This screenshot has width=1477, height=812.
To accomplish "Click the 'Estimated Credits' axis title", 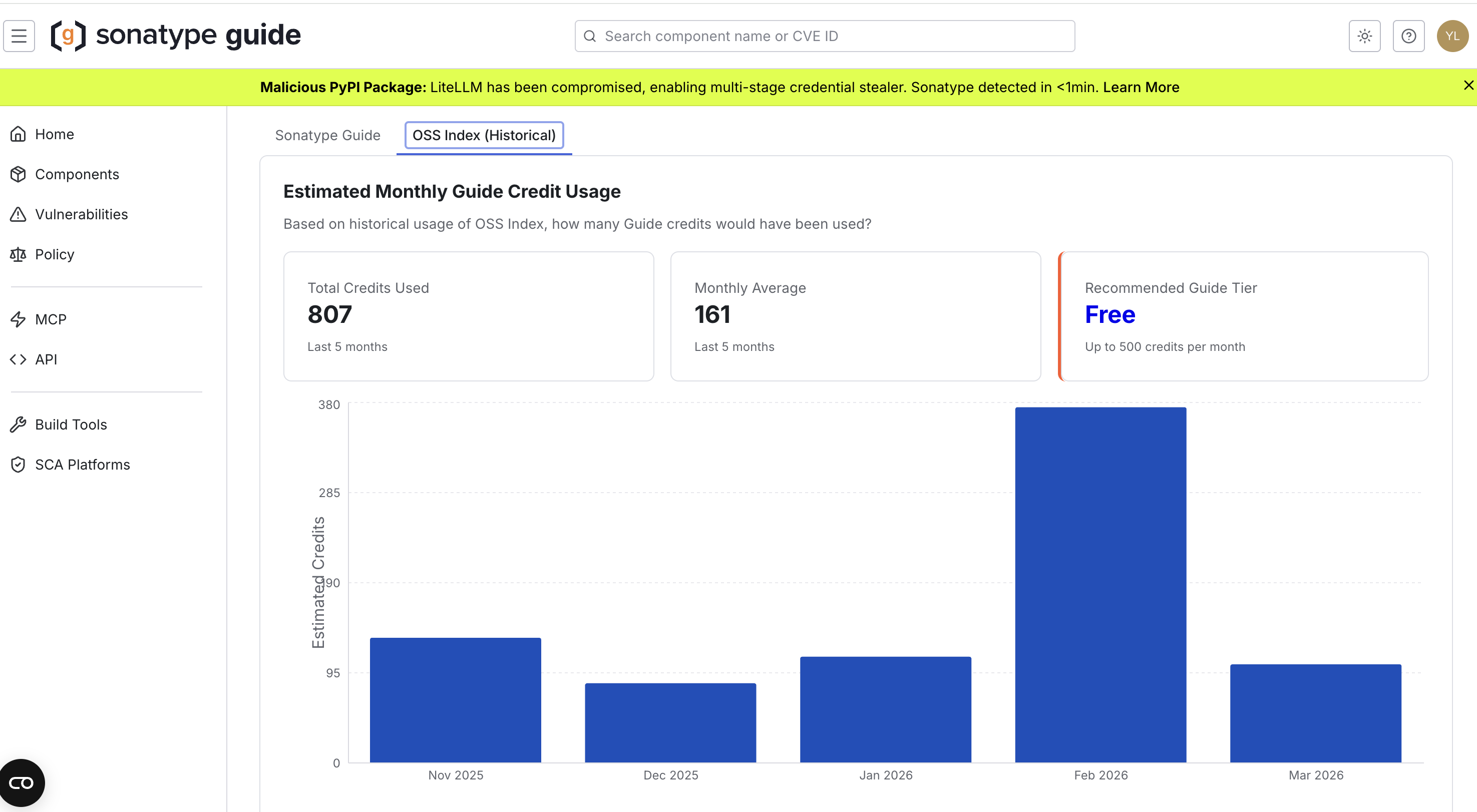I will point(318,583).
